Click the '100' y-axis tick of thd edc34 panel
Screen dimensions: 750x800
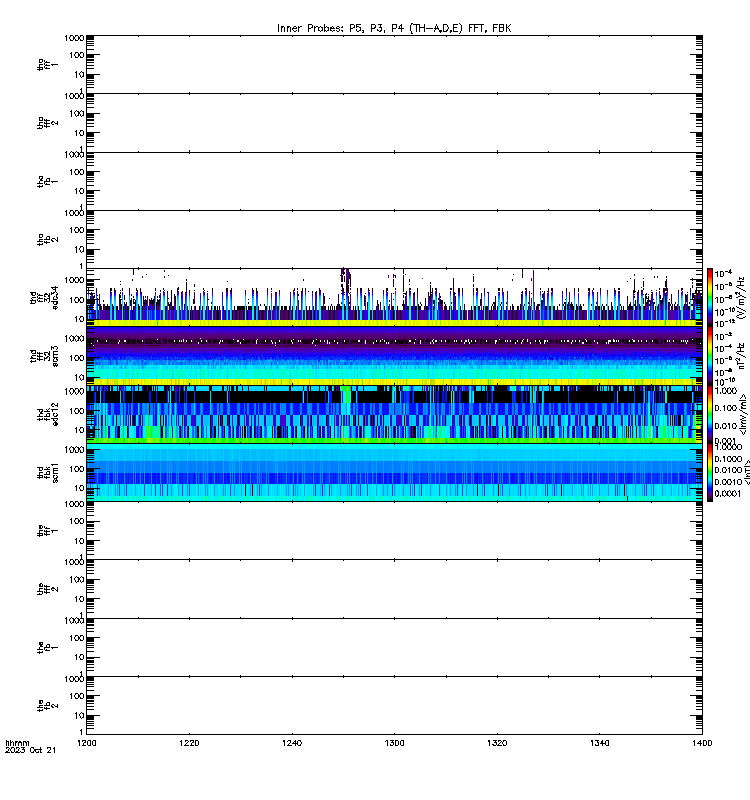[x=77, y=300]
